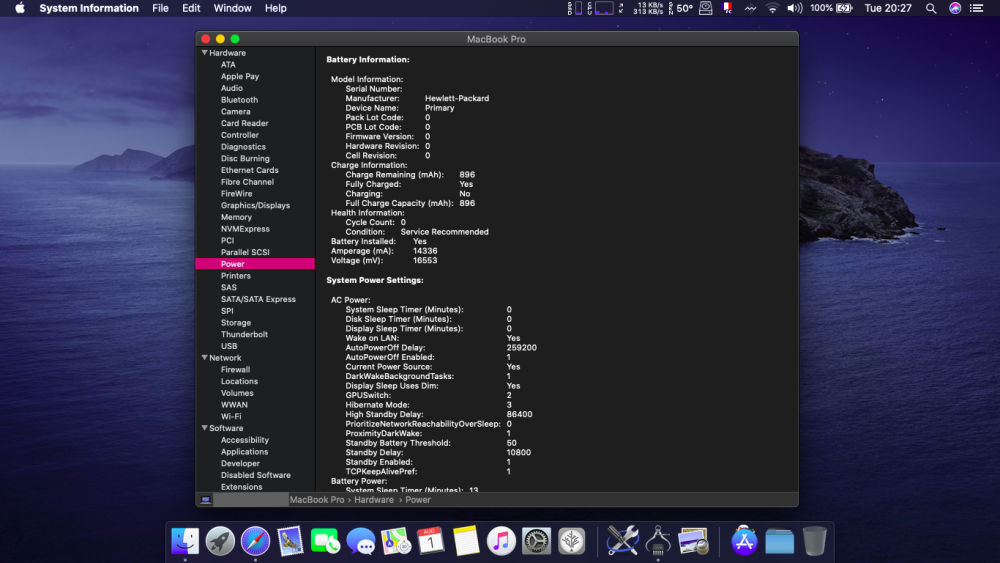Viewport: 1000px width, 563px height.
Task: Collapse the Network section triangle
Action: 205,358
